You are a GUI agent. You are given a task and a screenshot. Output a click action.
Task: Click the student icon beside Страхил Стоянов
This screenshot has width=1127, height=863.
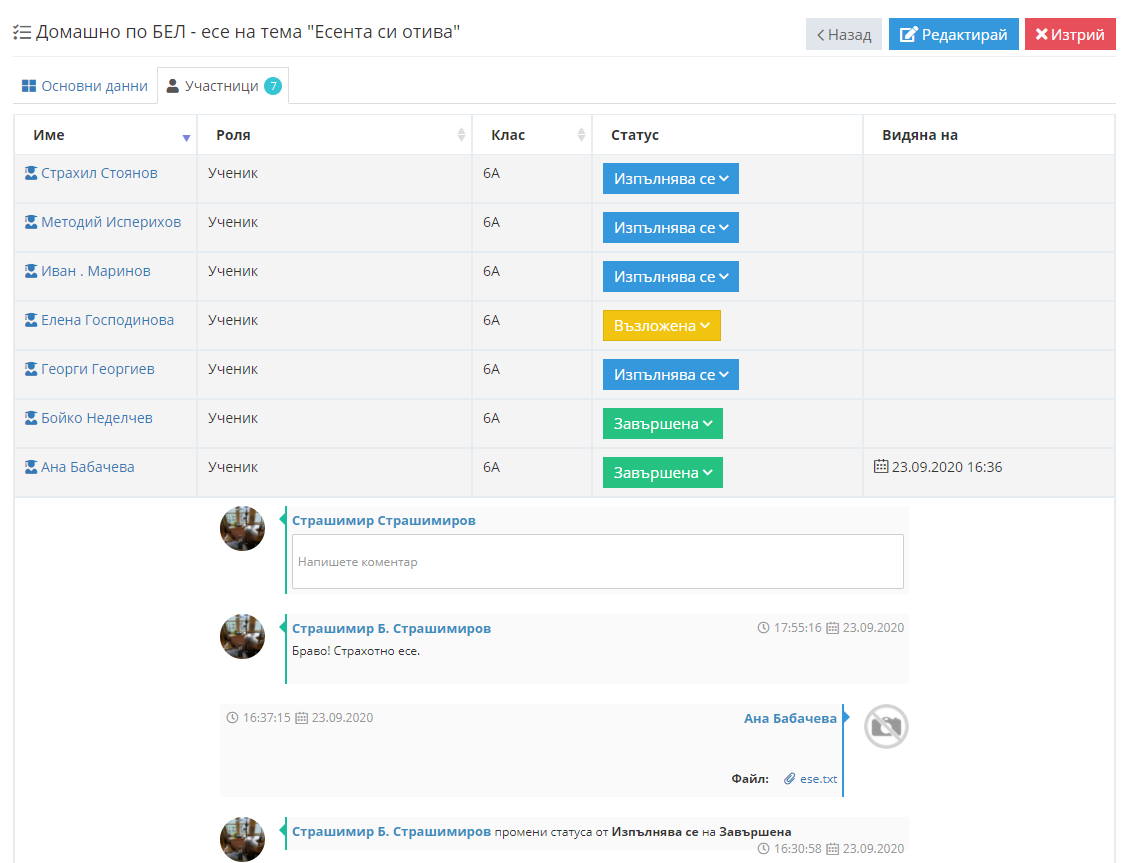31,173
